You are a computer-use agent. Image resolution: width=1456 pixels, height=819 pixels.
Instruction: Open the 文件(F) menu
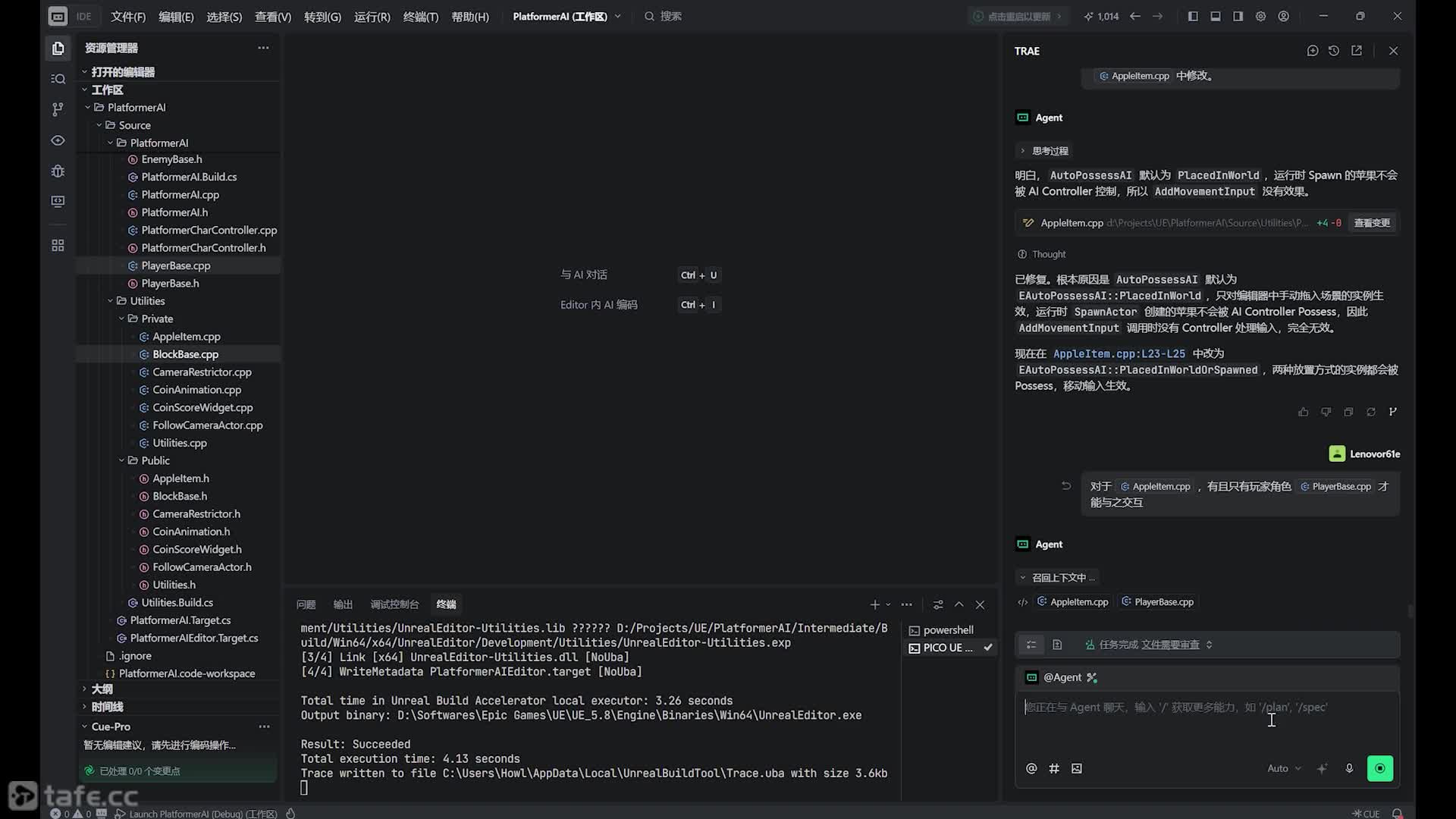point(128,16)
